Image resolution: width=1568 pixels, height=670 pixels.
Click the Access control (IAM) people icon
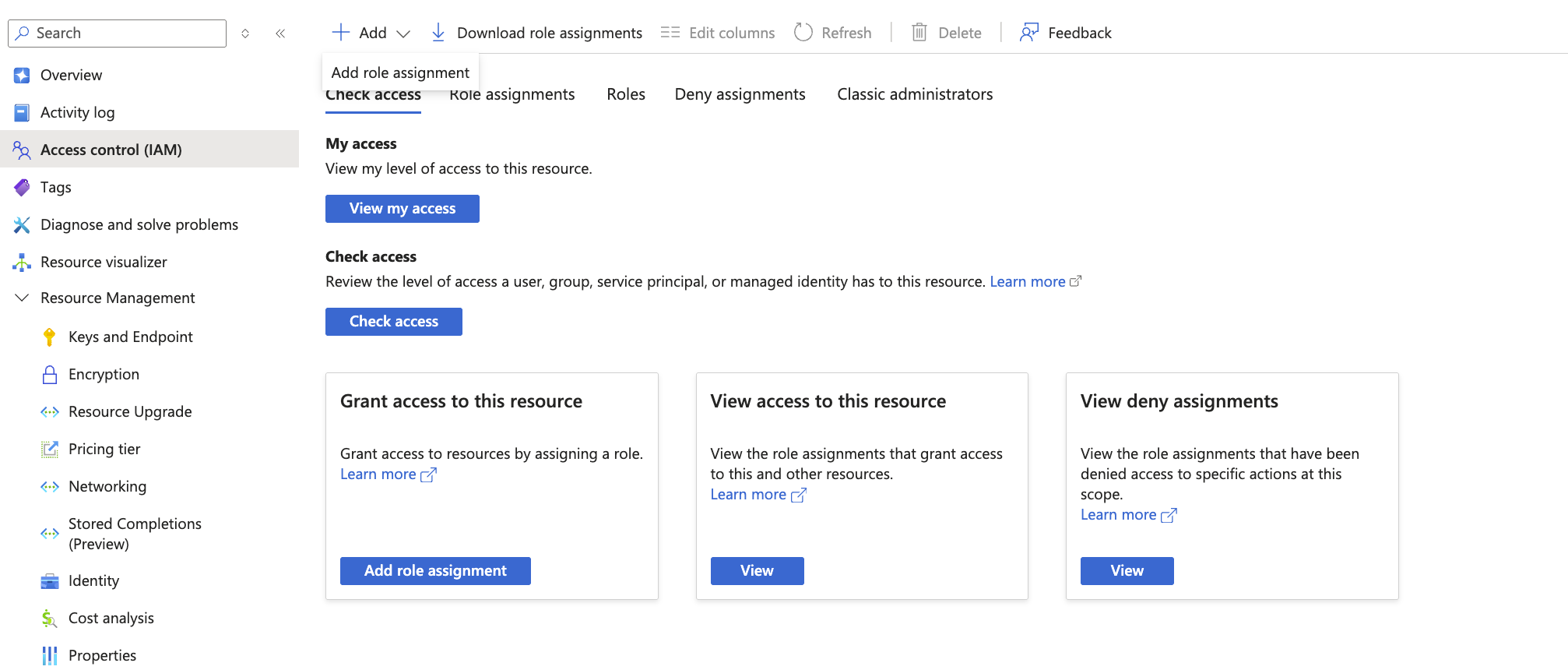[x=22, y=150]
